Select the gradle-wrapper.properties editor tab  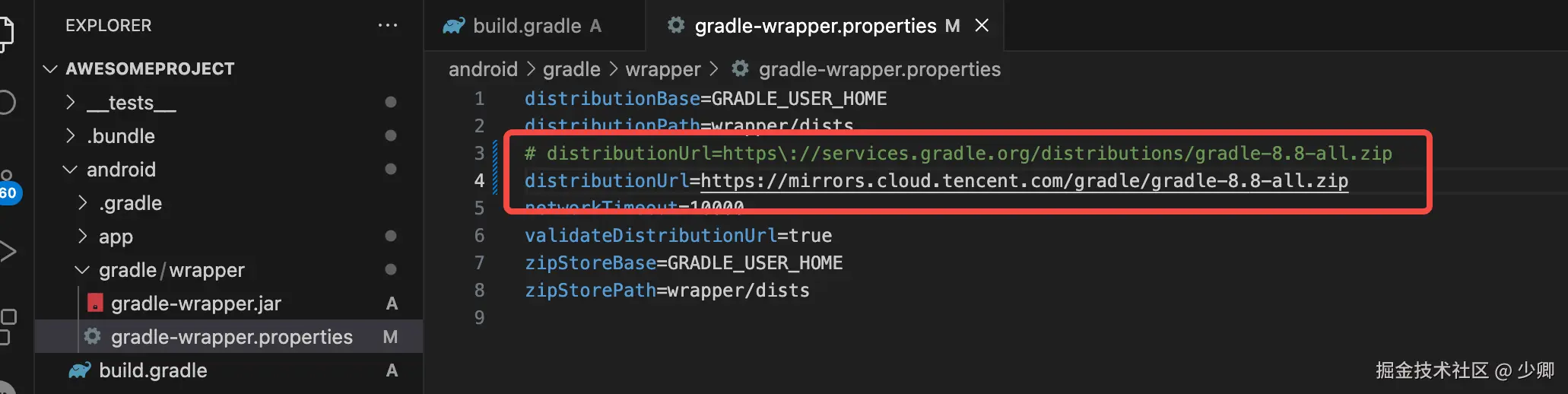coord(815,26)
